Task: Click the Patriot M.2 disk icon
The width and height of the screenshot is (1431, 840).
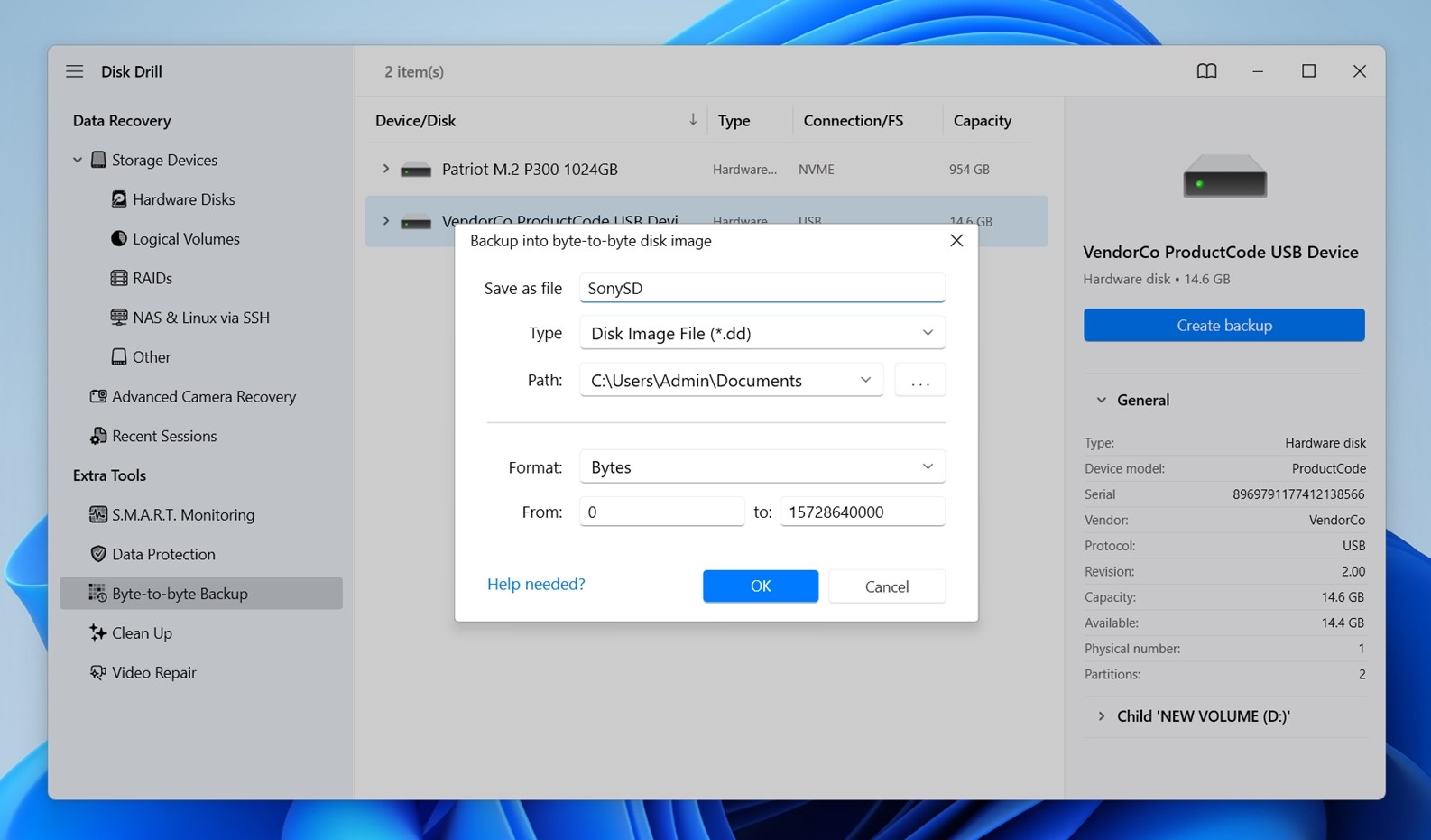Action: click(x=416, y=170)
